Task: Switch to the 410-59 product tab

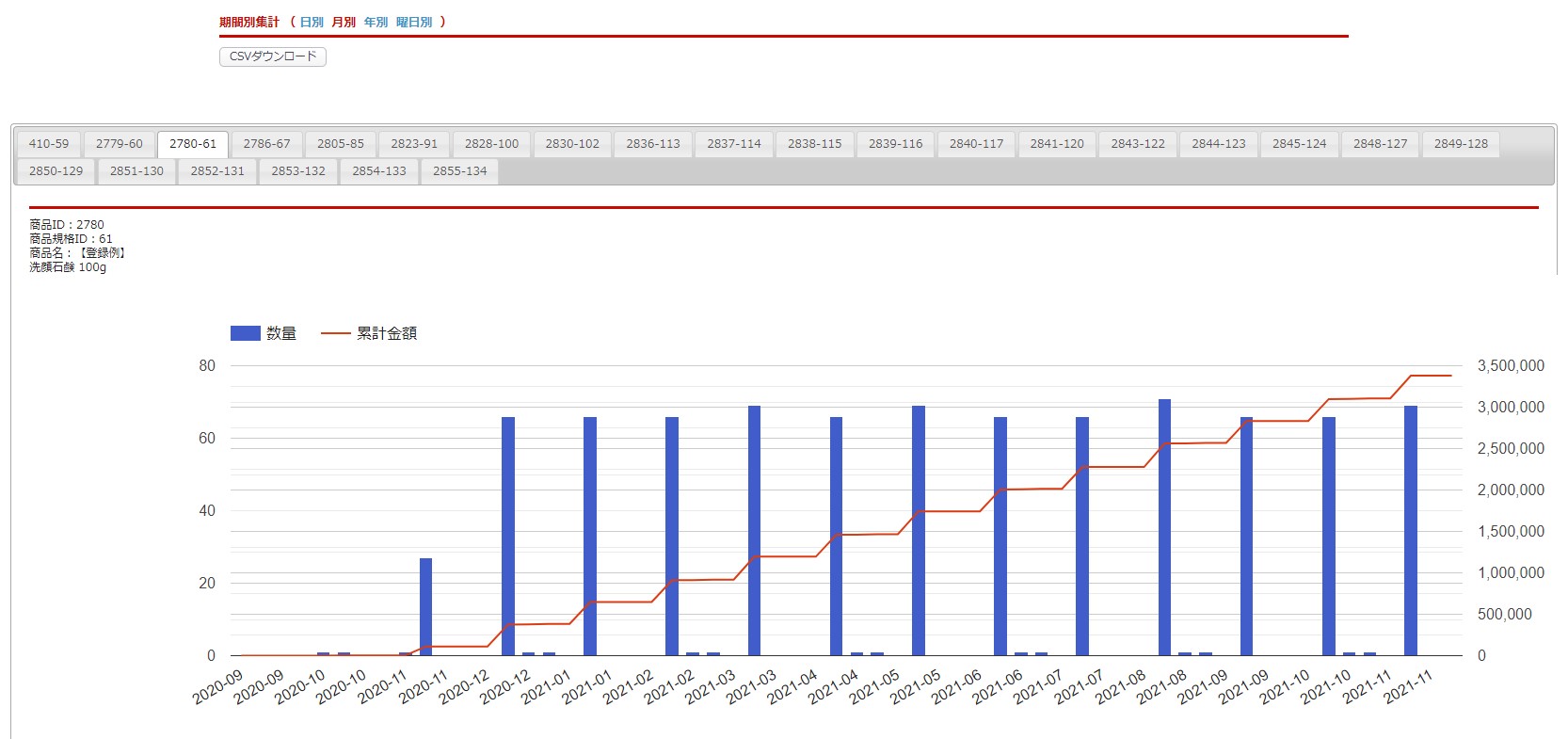Action: tap(49, 144)
